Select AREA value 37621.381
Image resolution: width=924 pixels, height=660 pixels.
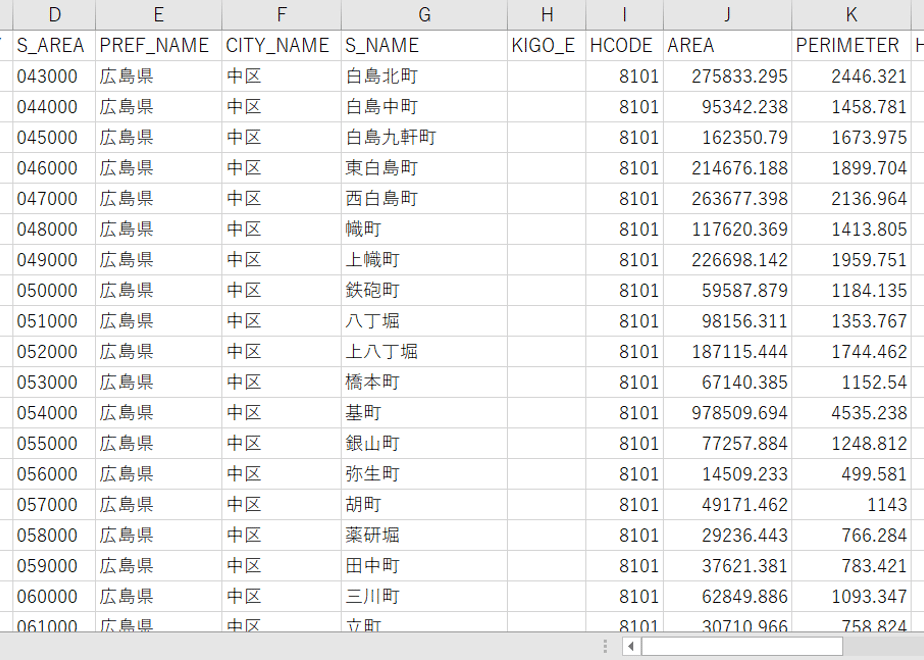point(728,566)
